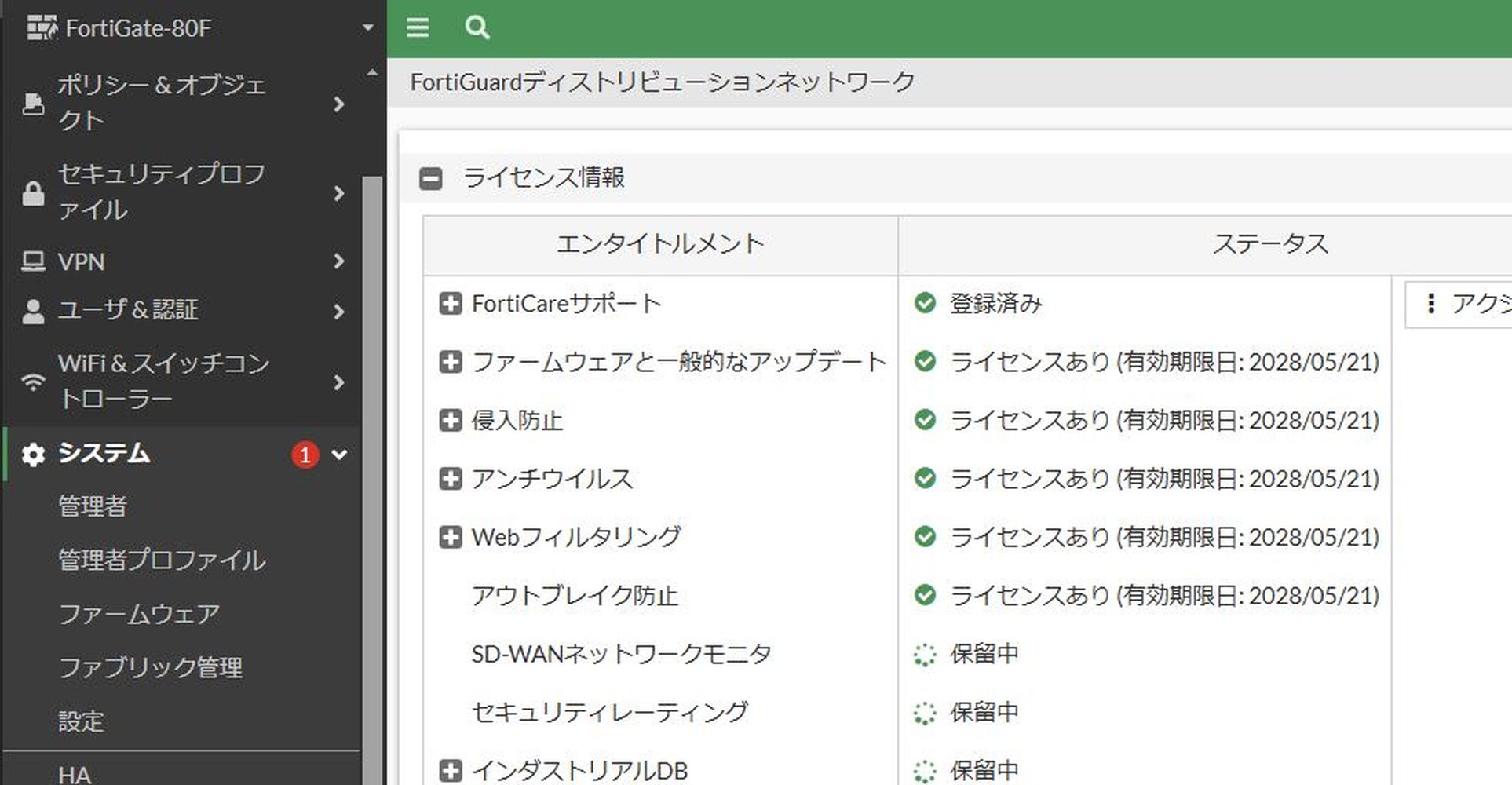Click インダストリアルDB pending spinner icon

pyautogui.click(x=926, y=772)
